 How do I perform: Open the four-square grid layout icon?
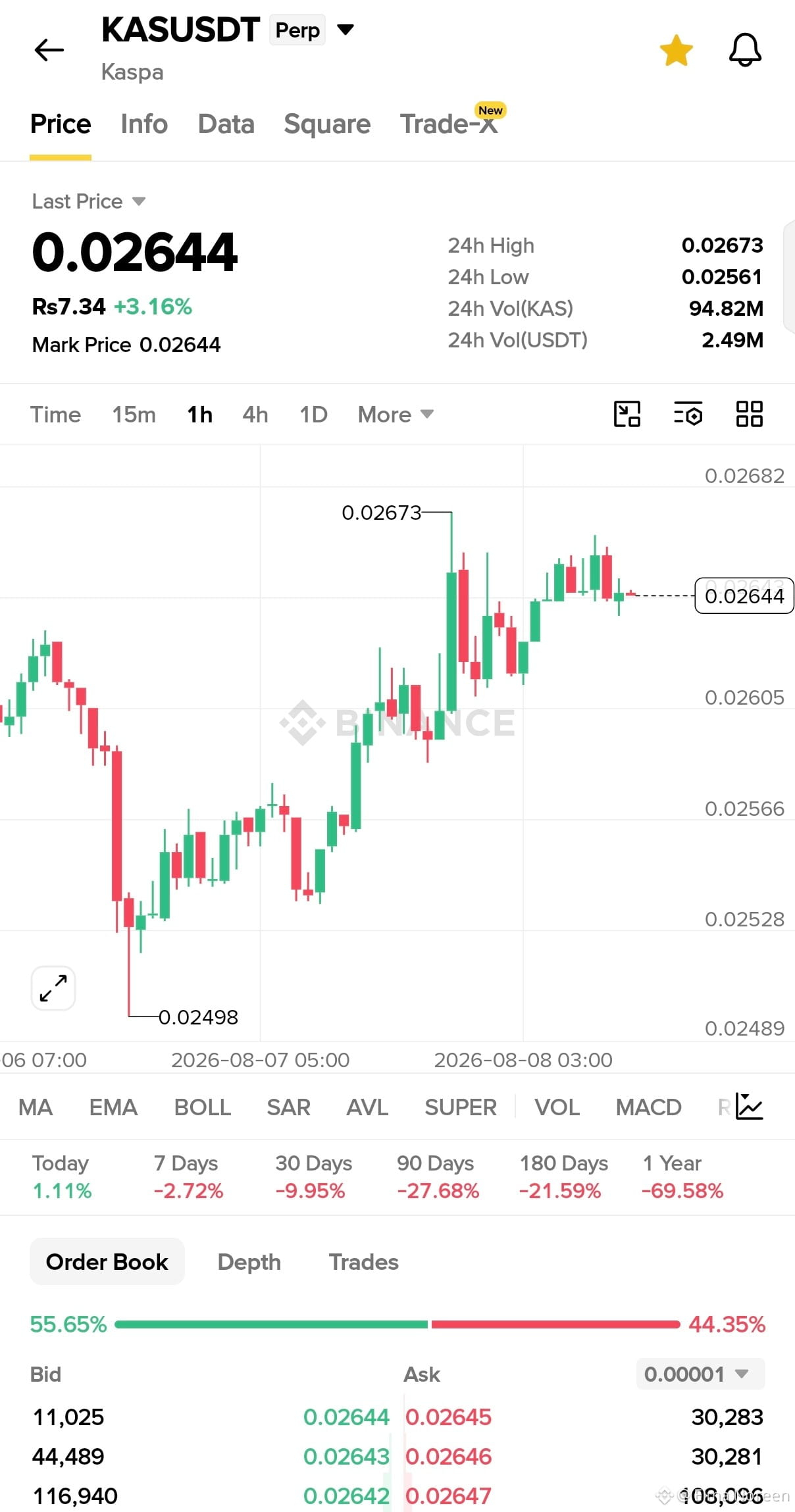coord(749,414)
